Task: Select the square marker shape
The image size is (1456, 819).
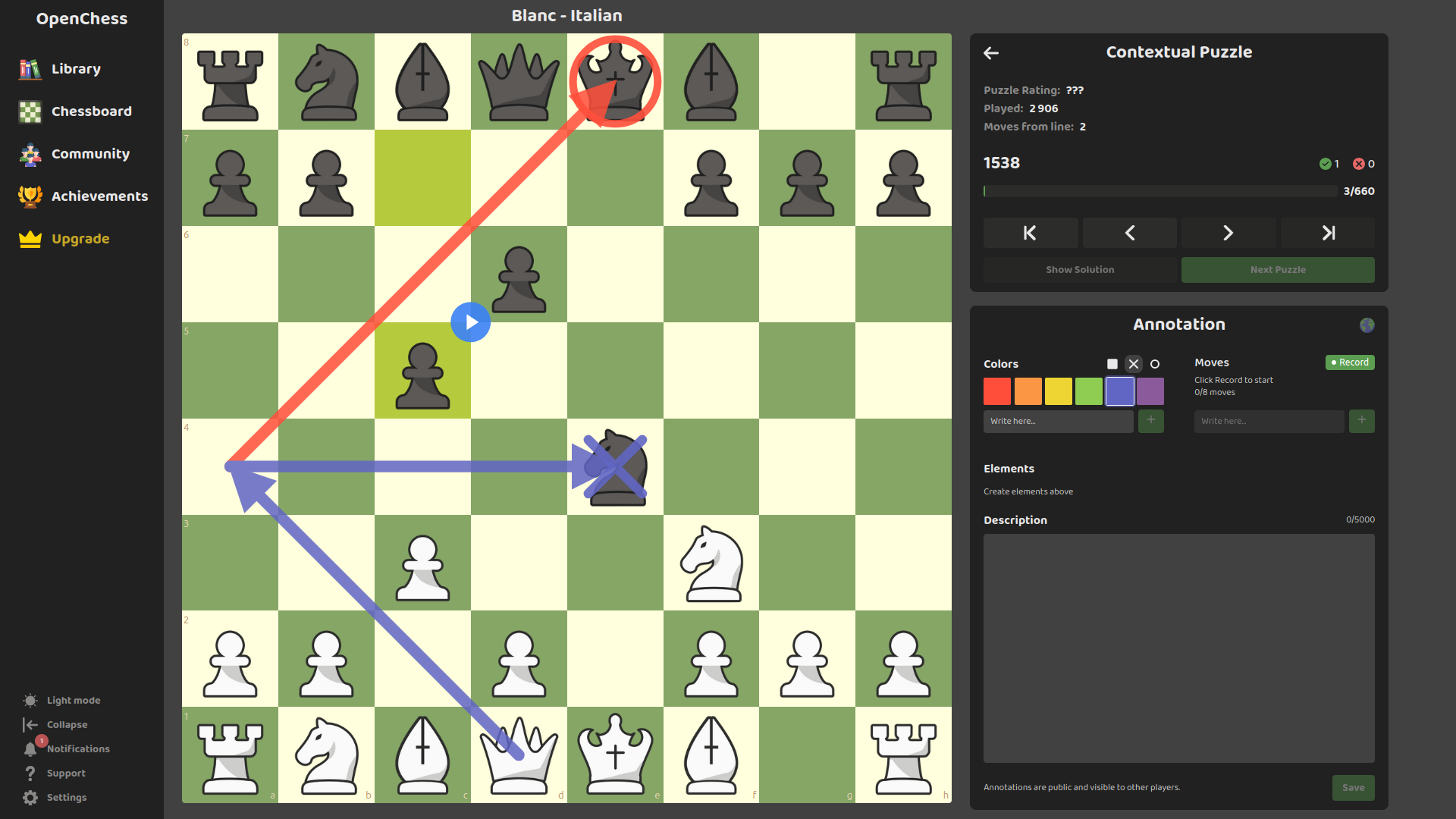Action: pyautogui.click(x=1112, y=364)
